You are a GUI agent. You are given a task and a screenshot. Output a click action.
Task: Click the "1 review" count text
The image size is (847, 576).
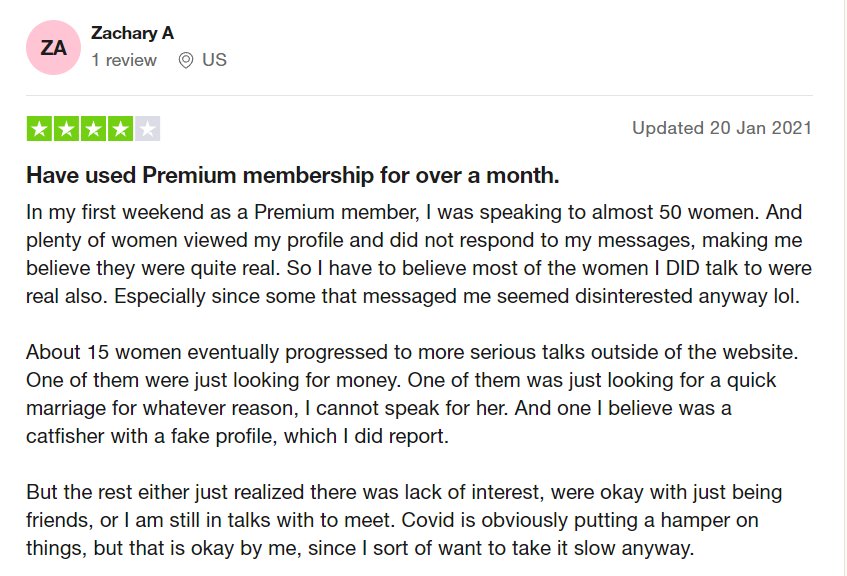pyautogui.click(x=124, y=60)
